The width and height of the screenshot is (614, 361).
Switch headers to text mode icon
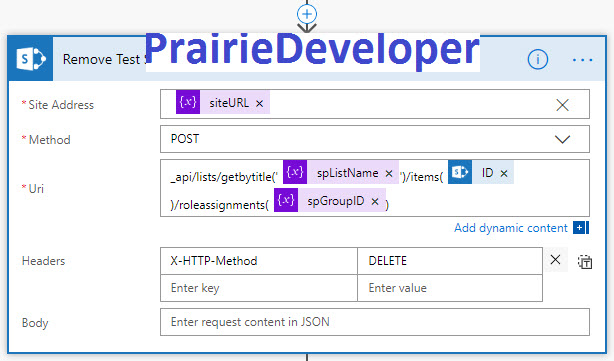tap(585, 262)
